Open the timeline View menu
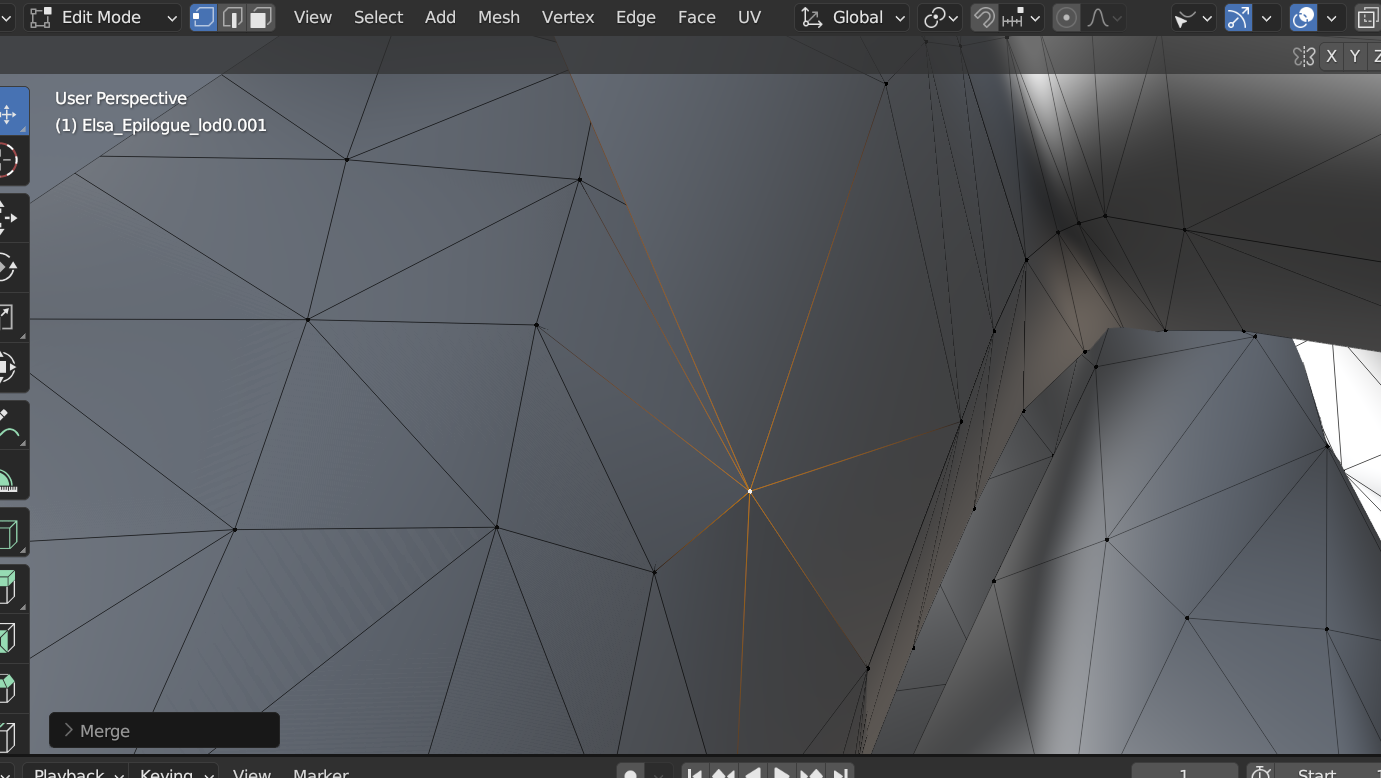The image size is (1381, 778). point(252,772)
